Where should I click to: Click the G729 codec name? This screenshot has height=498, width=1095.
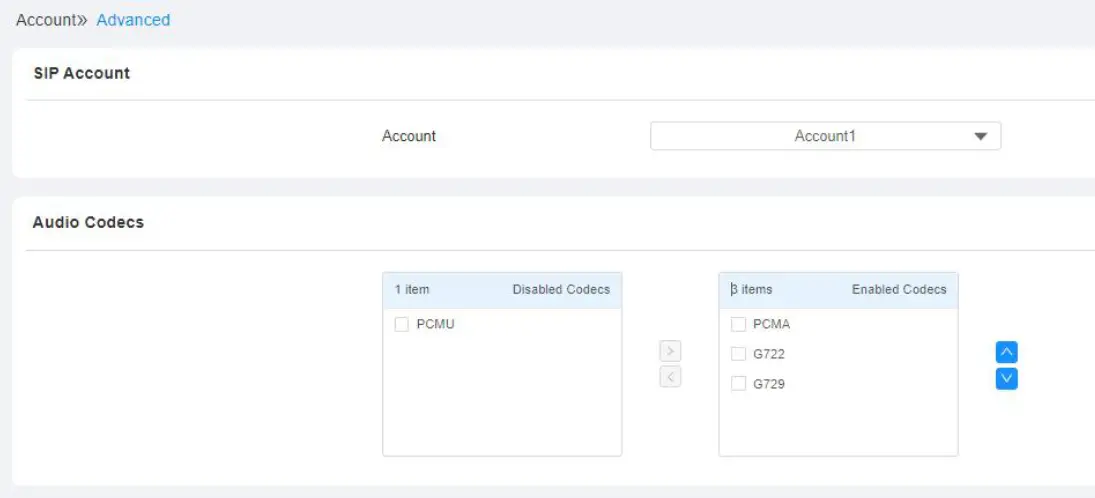(769, 384)
